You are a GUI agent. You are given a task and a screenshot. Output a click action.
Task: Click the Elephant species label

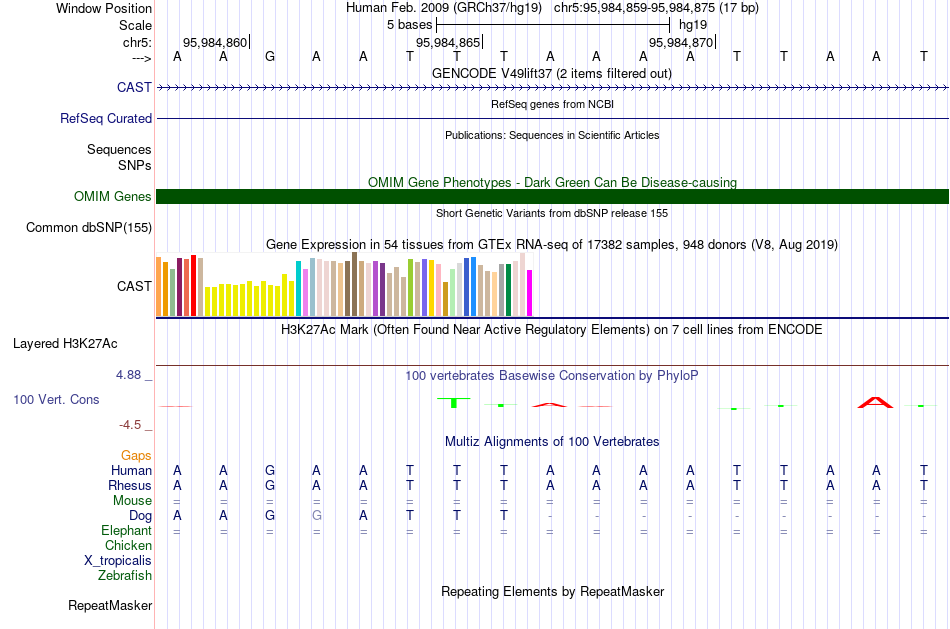[x=126, y=531]
